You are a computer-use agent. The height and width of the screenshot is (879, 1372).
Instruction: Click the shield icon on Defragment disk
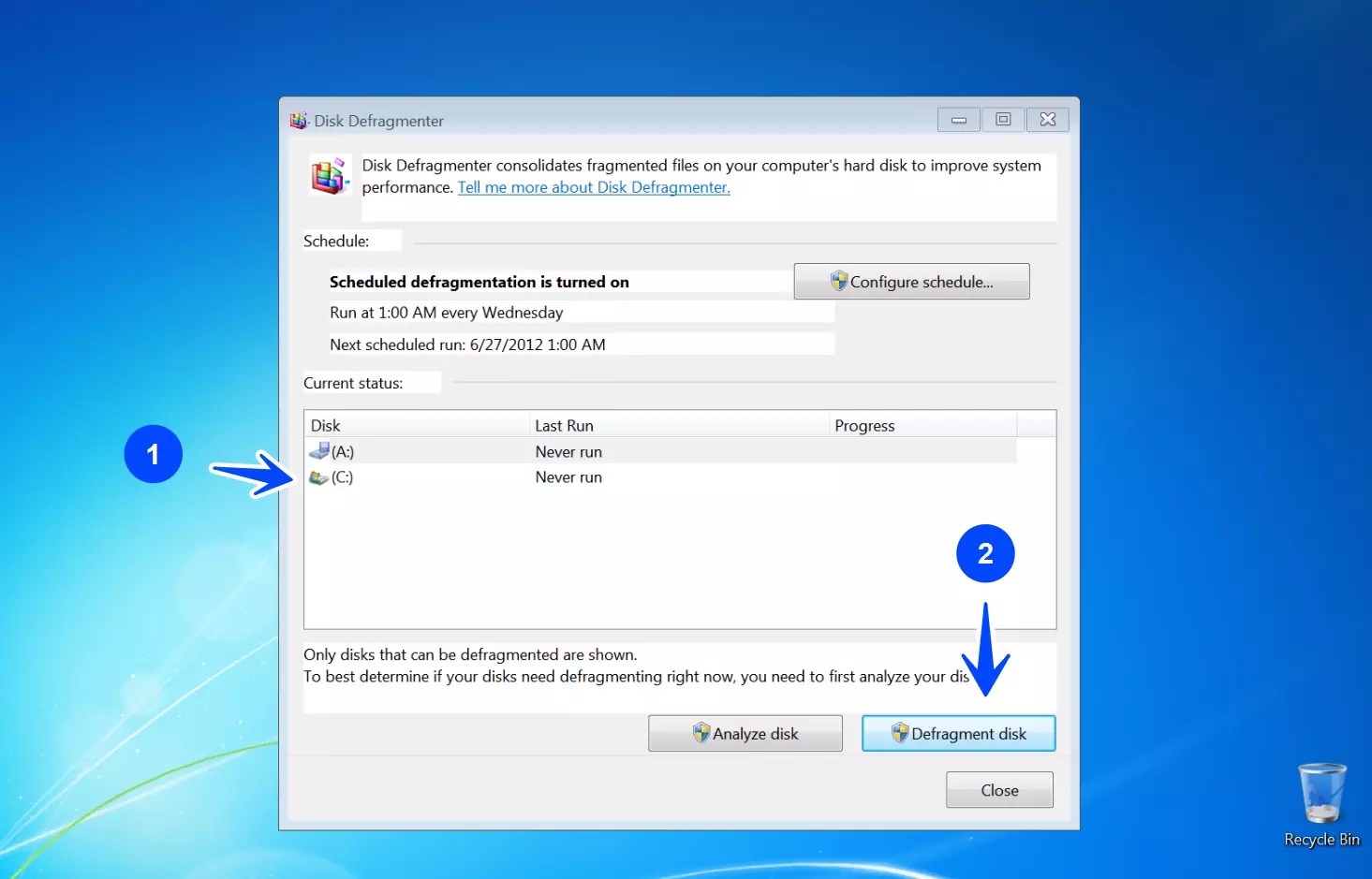[x=900, y=734]
